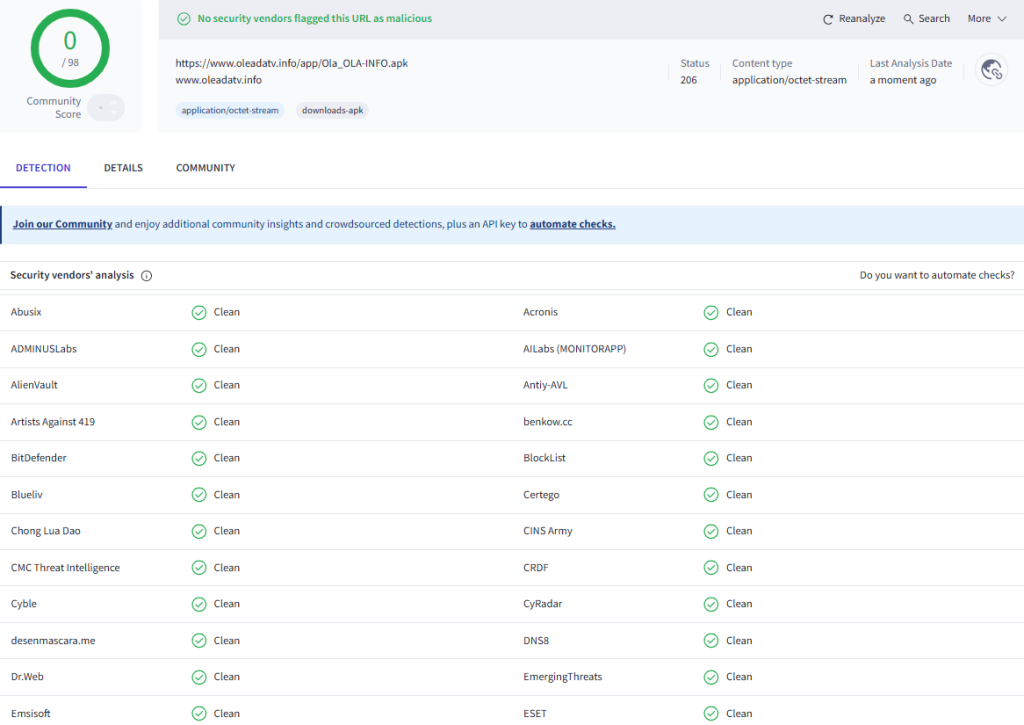This screenshot has width=1024, height=725.
Task: Click the Join our Community link
Action: coord(62,224)
